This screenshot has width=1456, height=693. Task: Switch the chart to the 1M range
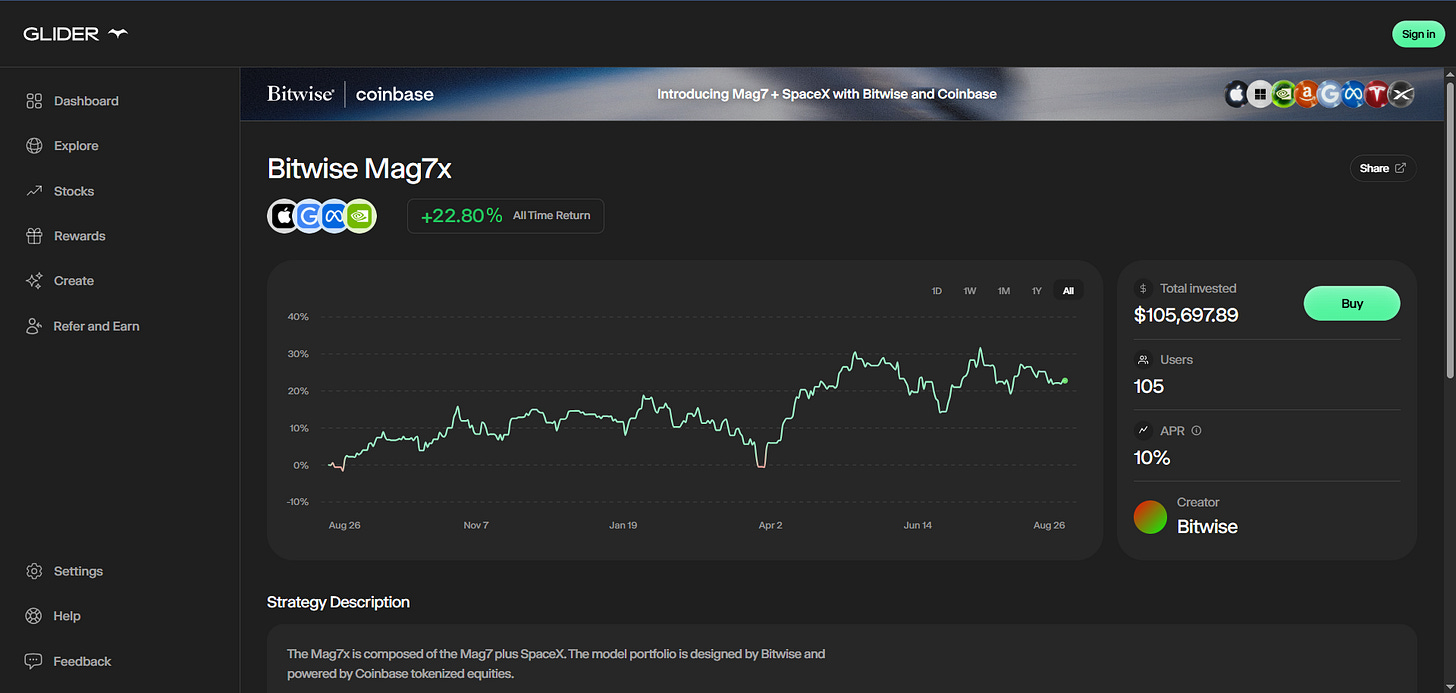[x=1004, y=291]
